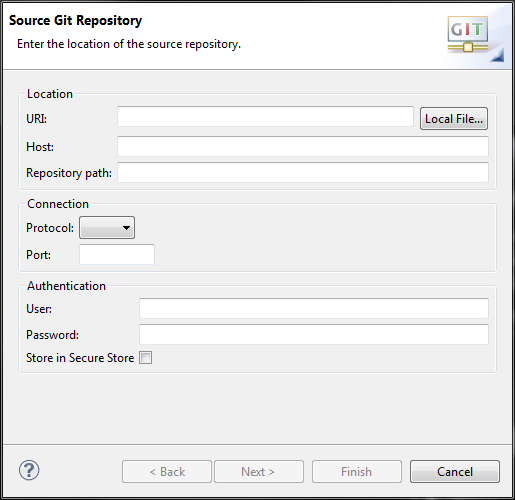
Task: Open the Local File... browser
Action: (454, 119)
